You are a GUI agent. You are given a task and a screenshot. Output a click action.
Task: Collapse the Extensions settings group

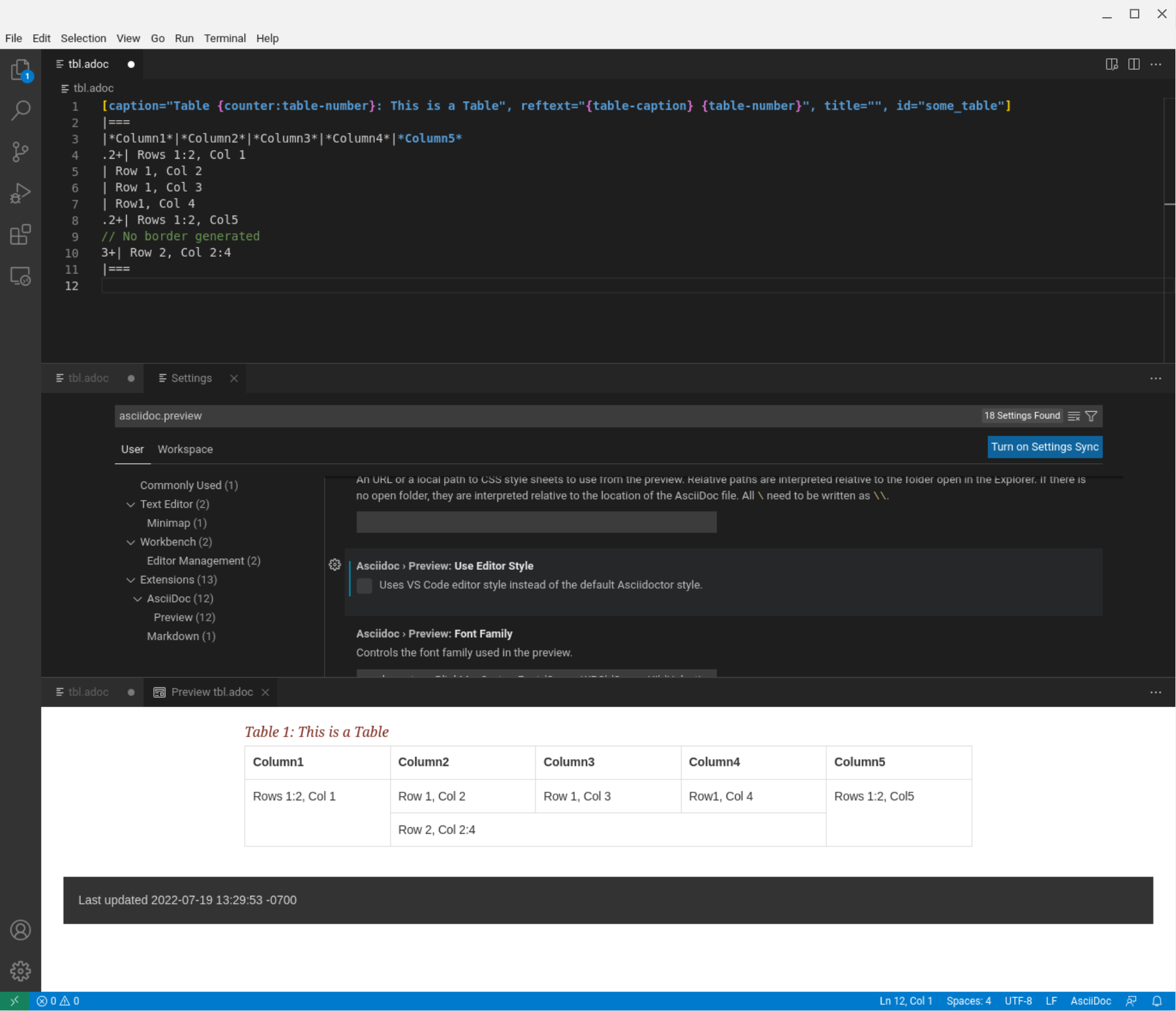pos(131,579)
